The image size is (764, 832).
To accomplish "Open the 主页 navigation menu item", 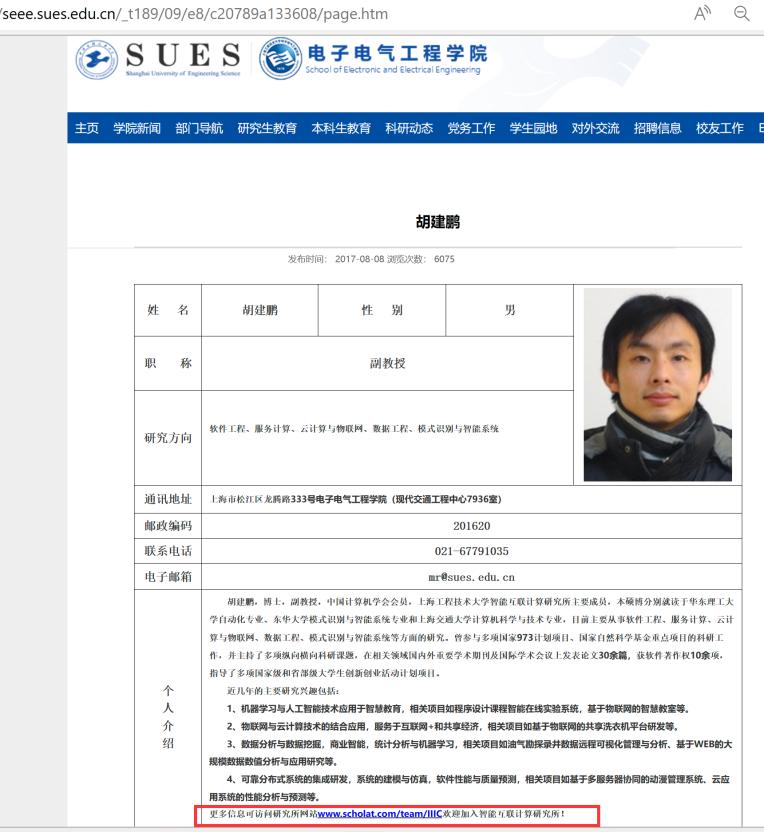I will click(x=87, y=128).
